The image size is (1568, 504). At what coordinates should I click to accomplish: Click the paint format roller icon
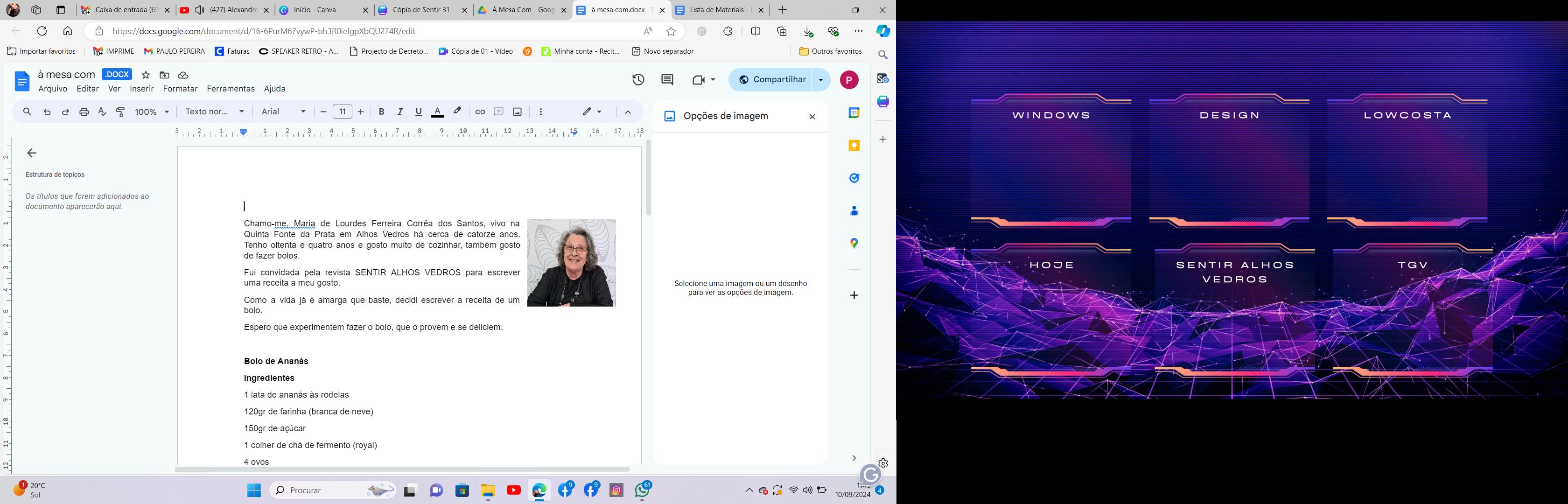(120, 112)
